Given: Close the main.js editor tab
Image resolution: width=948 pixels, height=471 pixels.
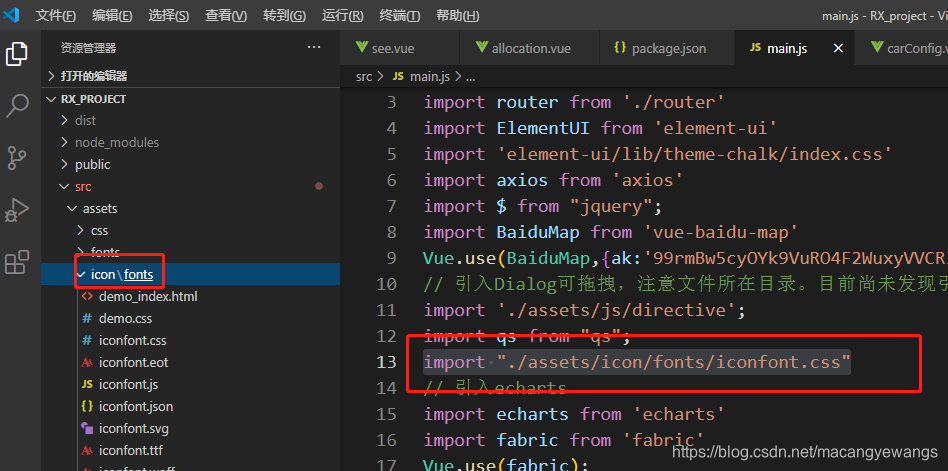Looking at the screenshot, I should 838,48.
